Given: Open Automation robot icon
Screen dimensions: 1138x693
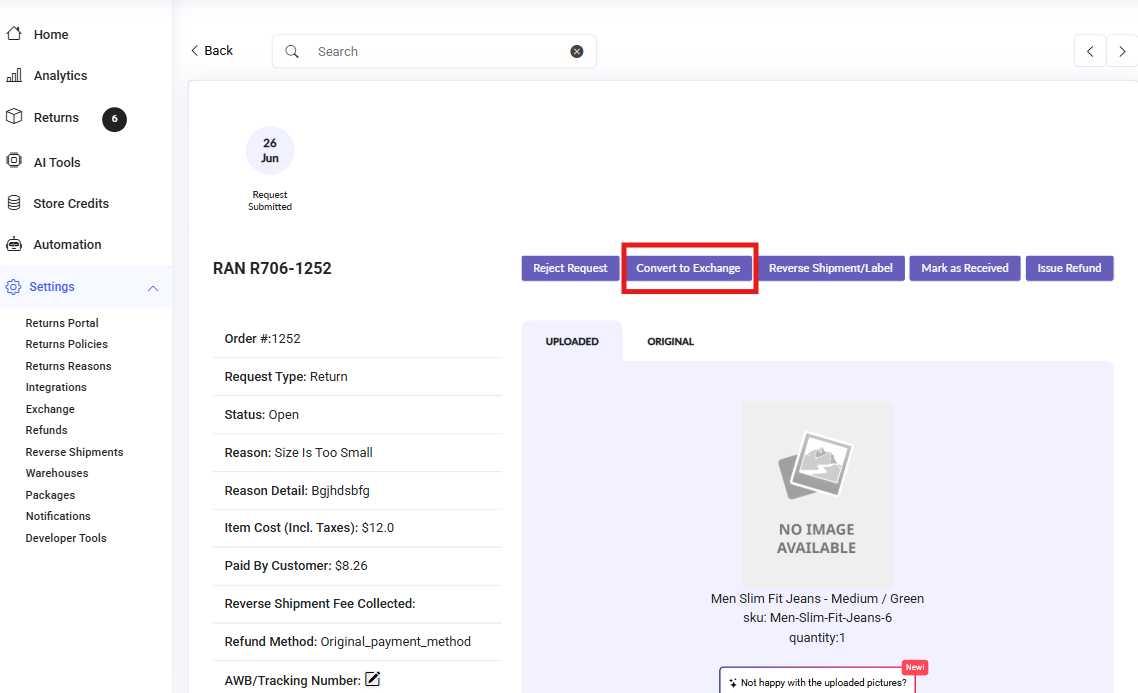Looking at the screenshot, I should pos(14,244).
